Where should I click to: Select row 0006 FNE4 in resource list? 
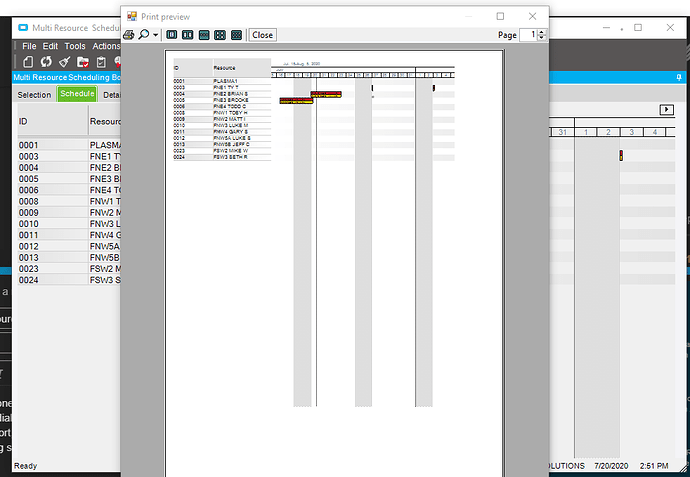[x=69, y=190]
